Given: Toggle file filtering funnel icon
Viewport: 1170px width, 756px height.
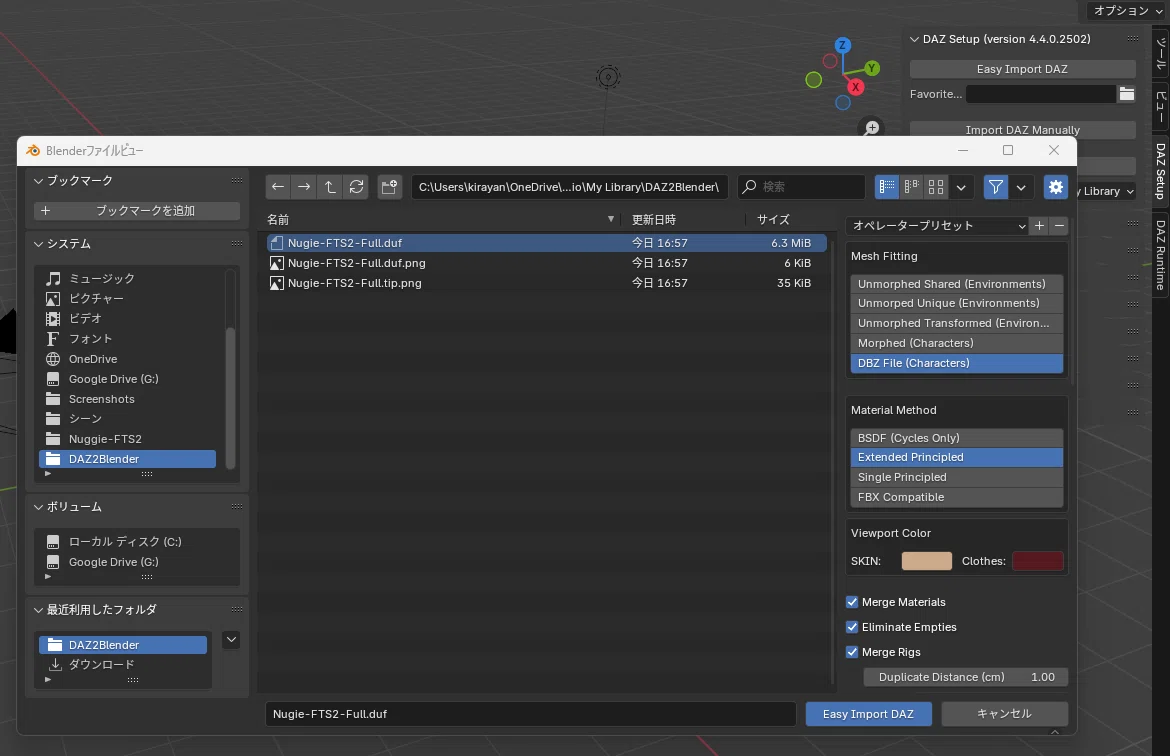Looking at the screenshot, I should [x=995, y=187].
